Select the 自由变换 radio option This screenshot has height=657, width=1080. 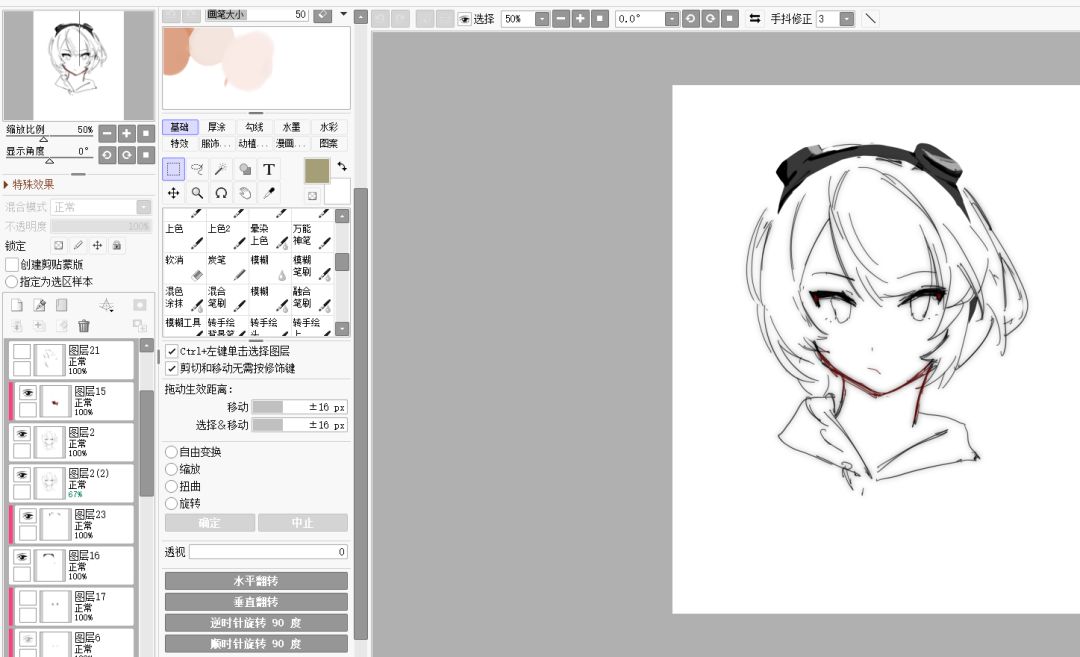pyautogui.click(x=172, y=452)
